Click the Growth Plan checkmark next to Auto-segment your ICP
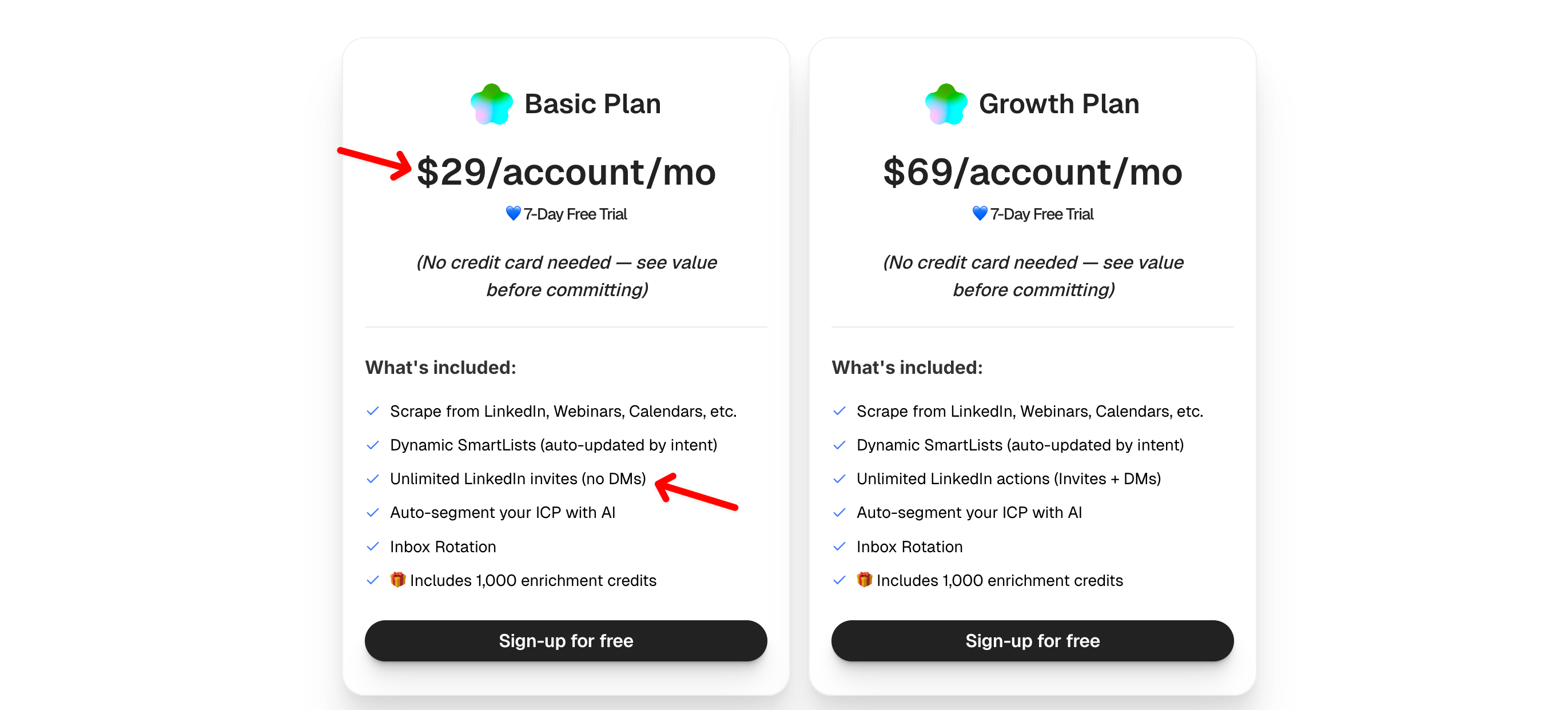1568x710 pixels. tap(839, 512)
